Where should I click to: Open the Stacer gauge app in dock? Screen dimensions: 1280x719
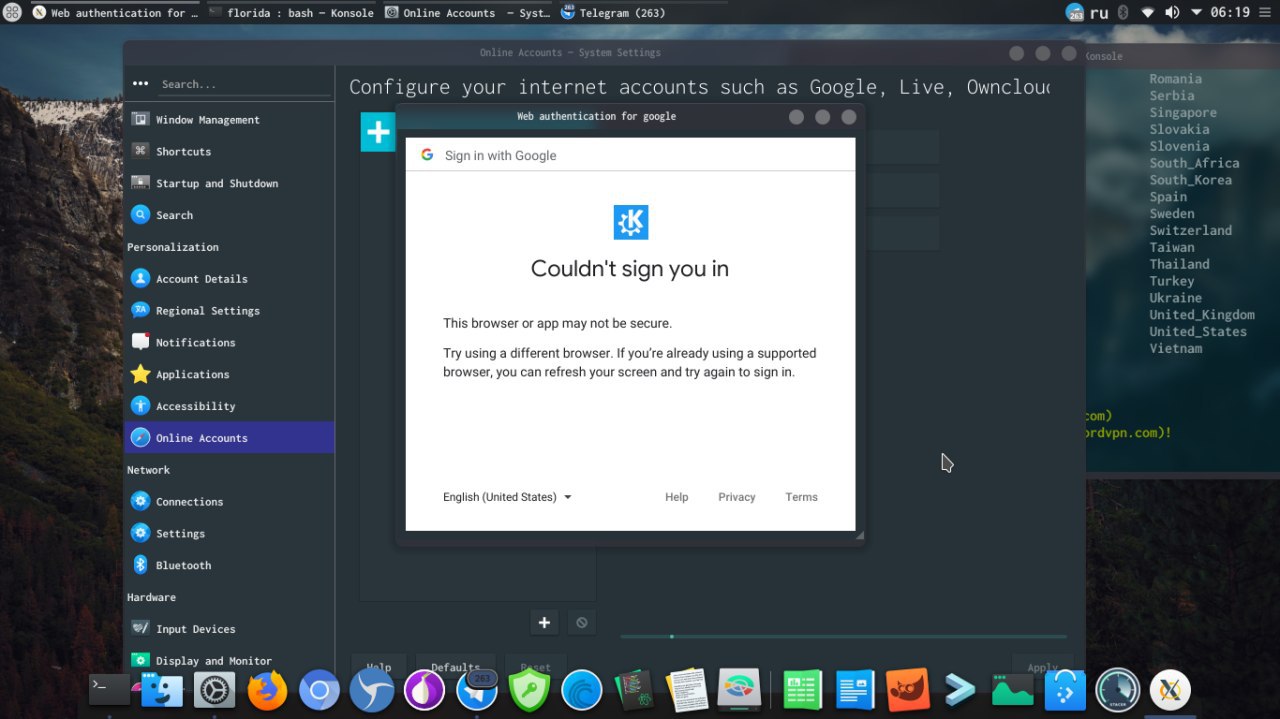click(1118, 690)
